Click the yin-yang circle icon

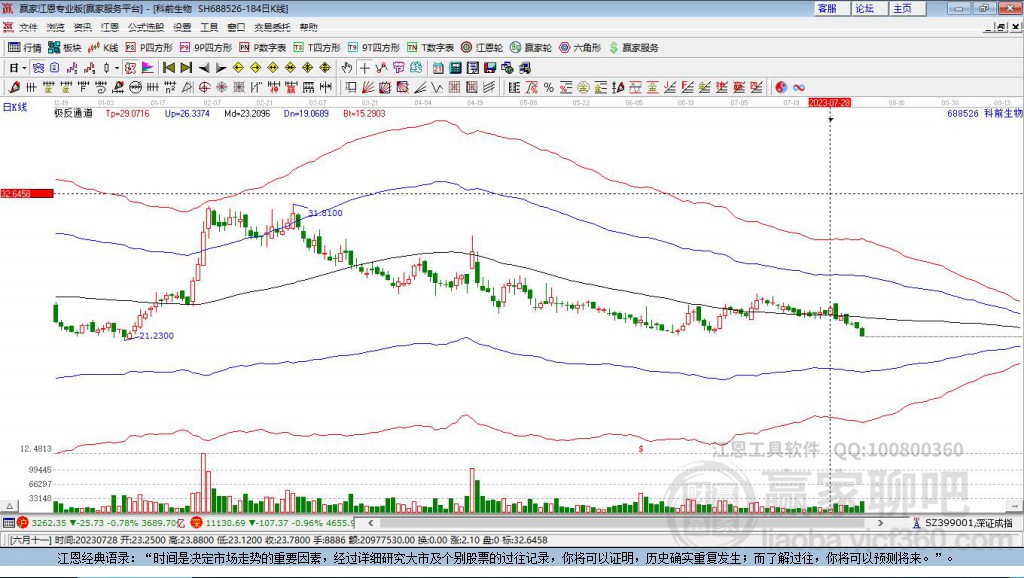click(x=781, y=88)
